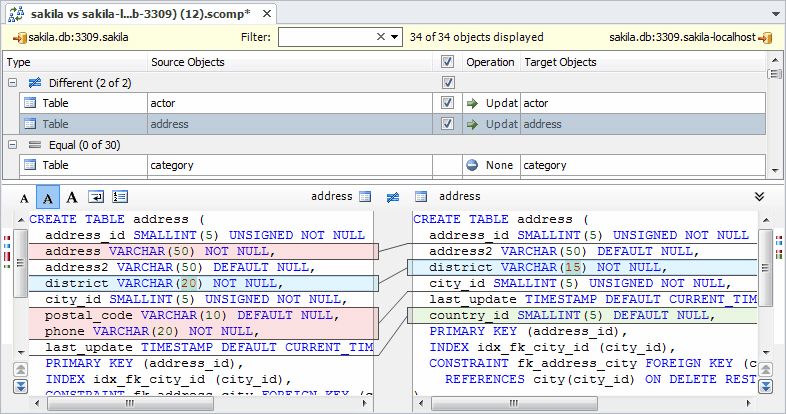Image resolution: width=786 pixels, height=414 pixels.
Task: Collapse the Different (2 of 2) group
Action: [x=13, y=83]
